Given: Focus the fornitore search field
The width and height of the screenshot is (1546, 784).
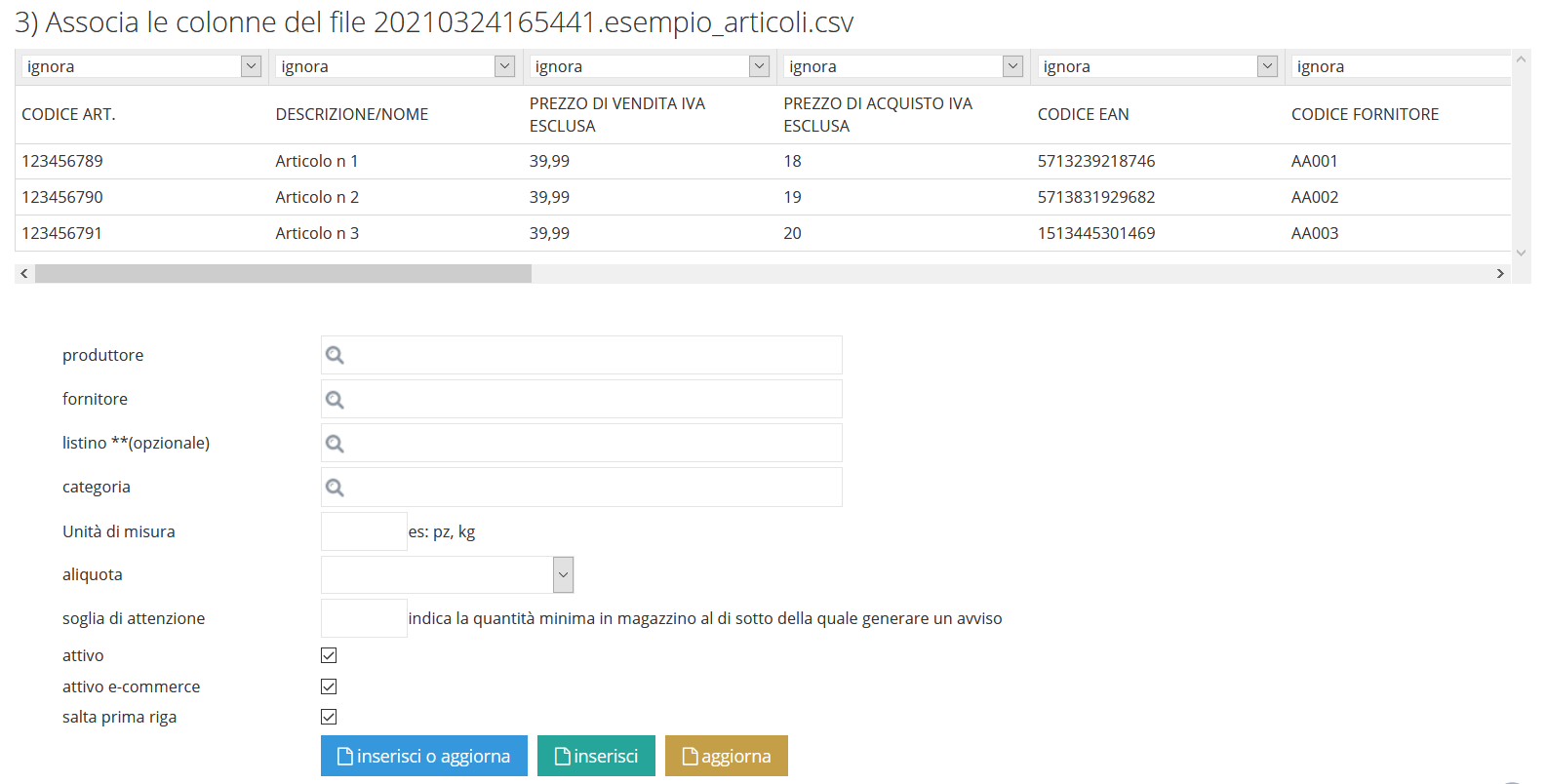Looking at the screenshot, I should click(581, 399).
